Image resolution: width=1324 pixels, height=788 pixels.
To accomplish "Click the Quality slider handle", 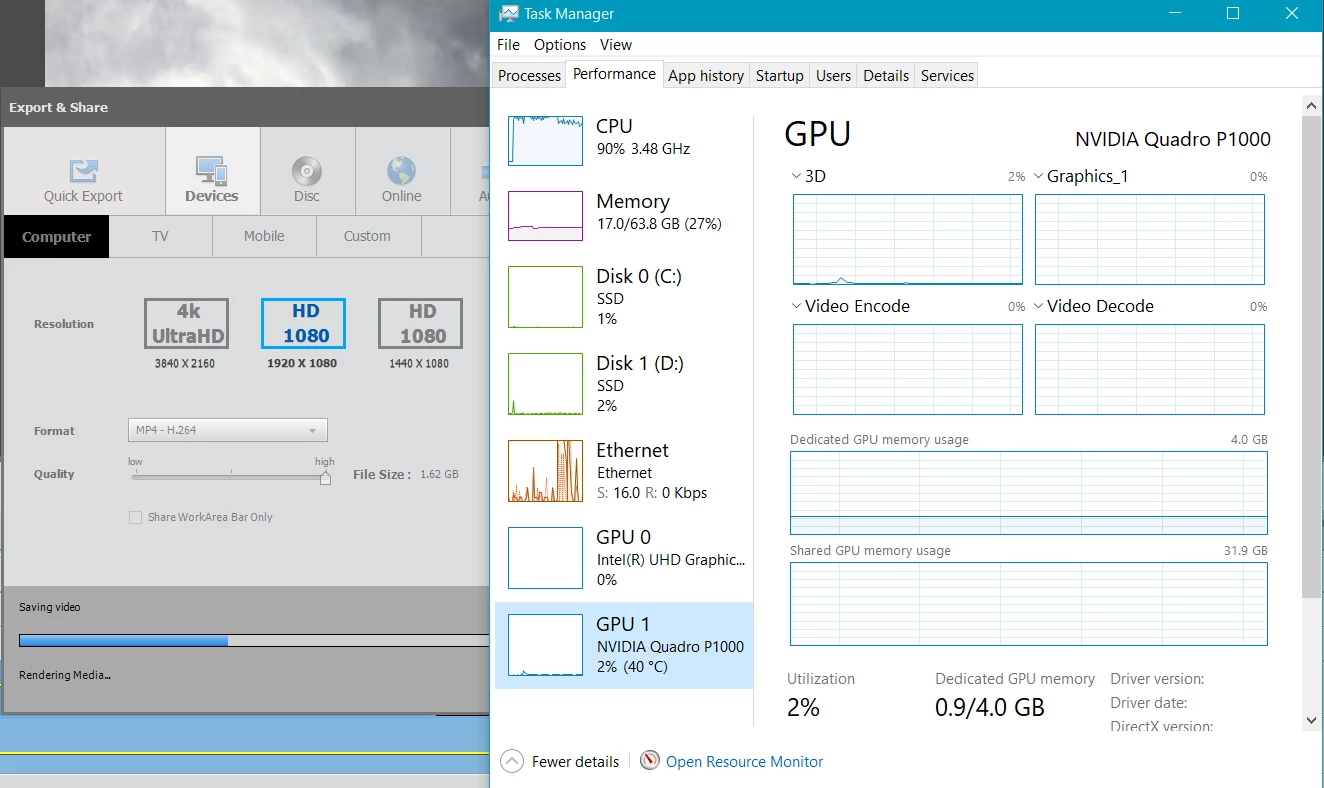I will point(325,478).
